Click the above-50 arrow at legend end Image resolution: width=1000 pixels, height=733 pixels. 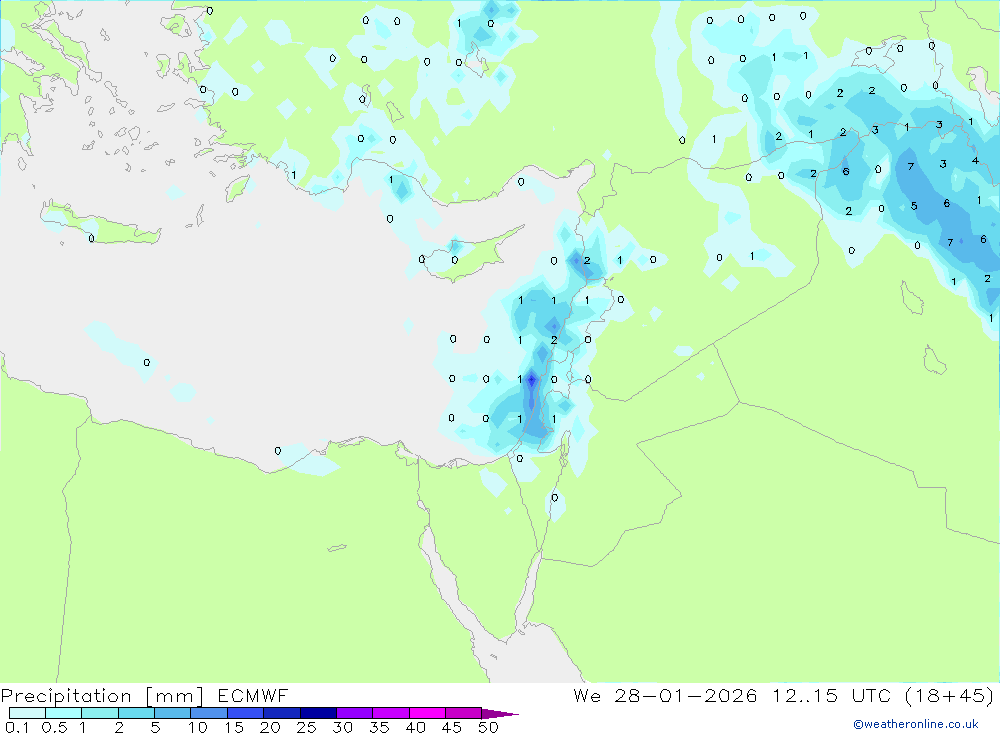tap(500, 713)
